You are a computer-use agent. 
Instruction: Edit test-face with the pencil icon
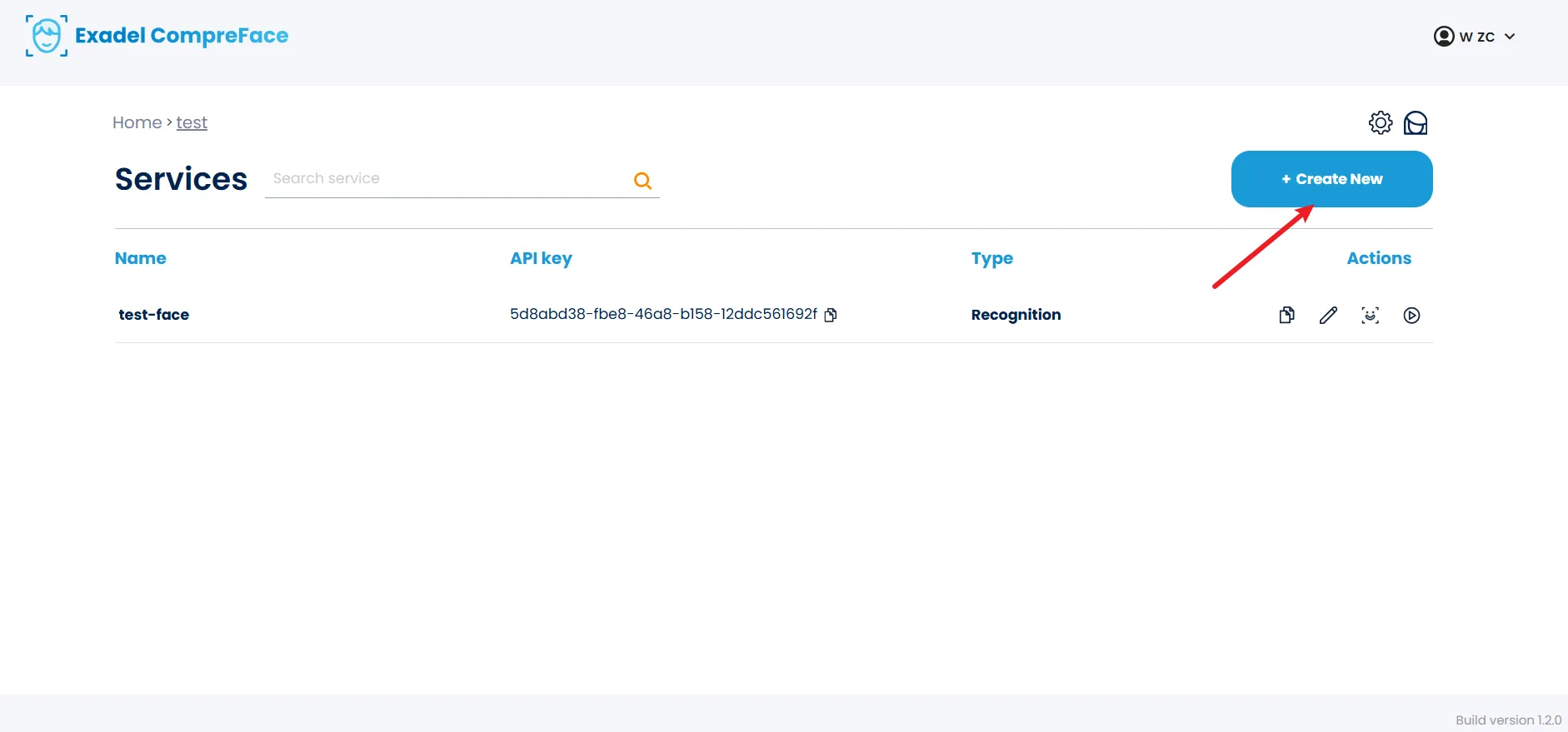tap(1328, 315)
